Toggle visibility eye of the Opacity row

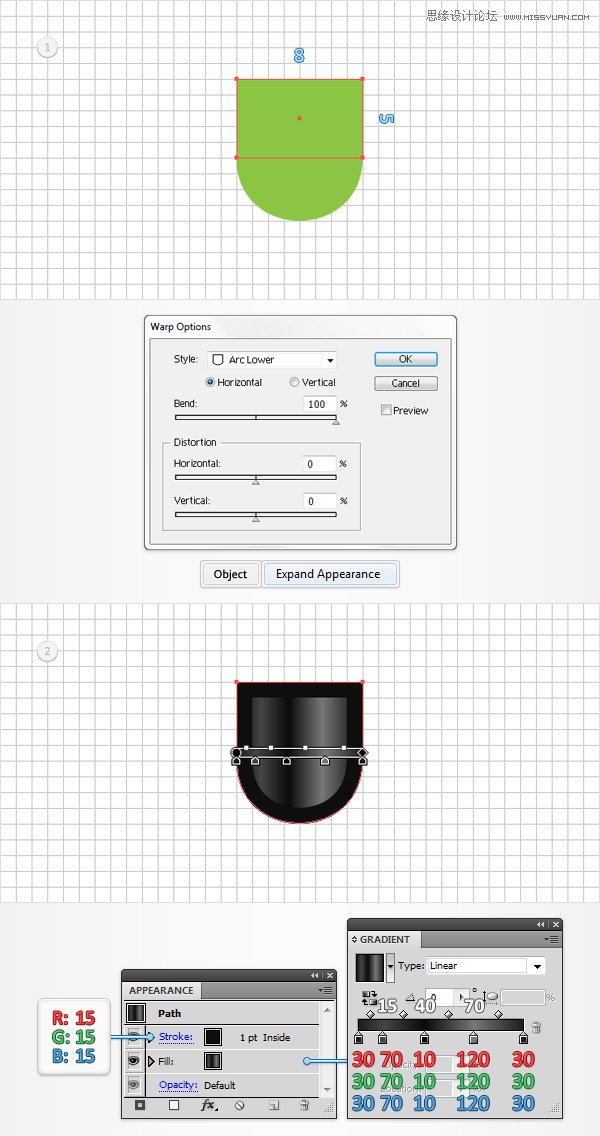point(135,1085)
